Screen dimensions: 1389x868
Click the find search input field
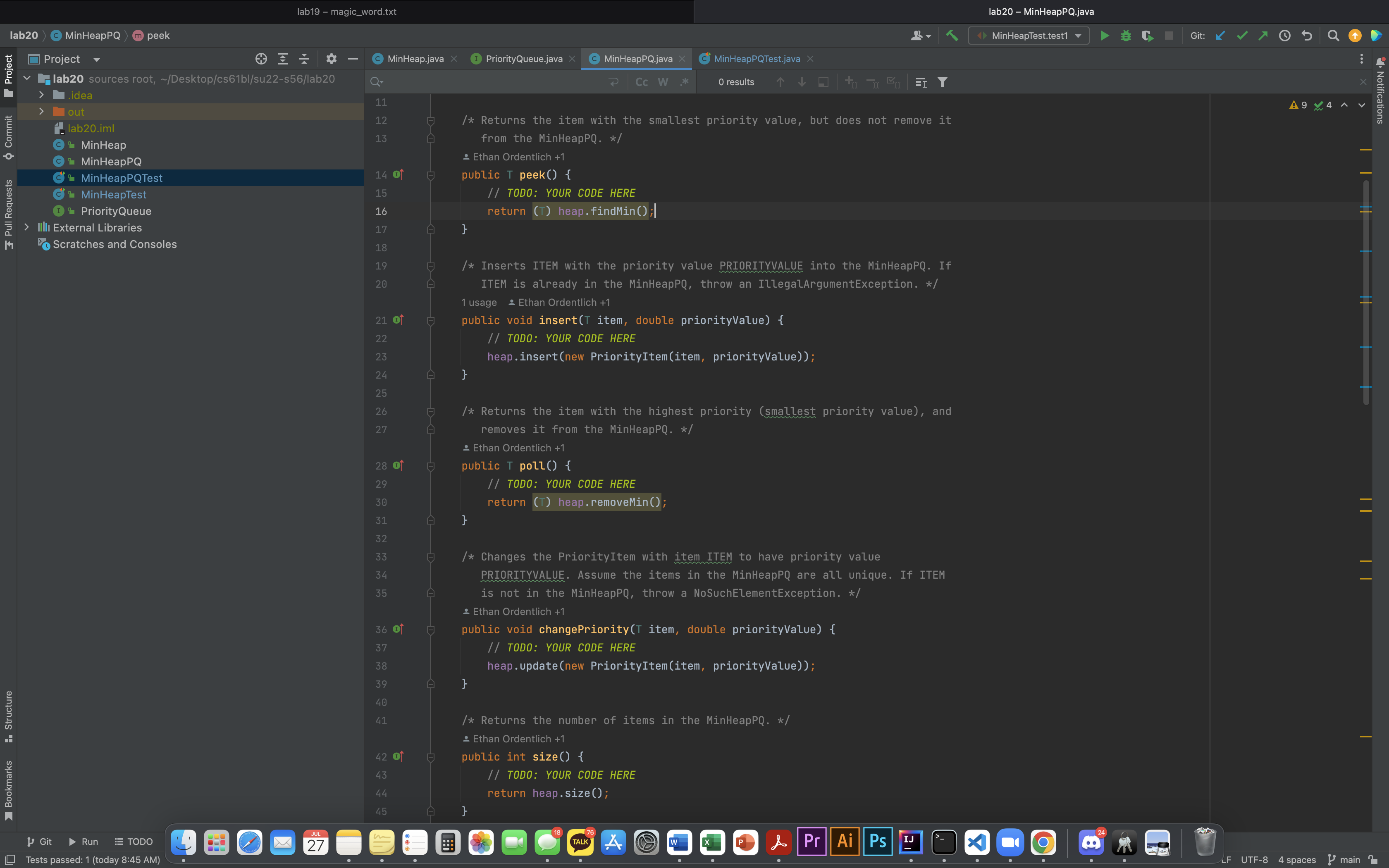click(x=494, y=82)
